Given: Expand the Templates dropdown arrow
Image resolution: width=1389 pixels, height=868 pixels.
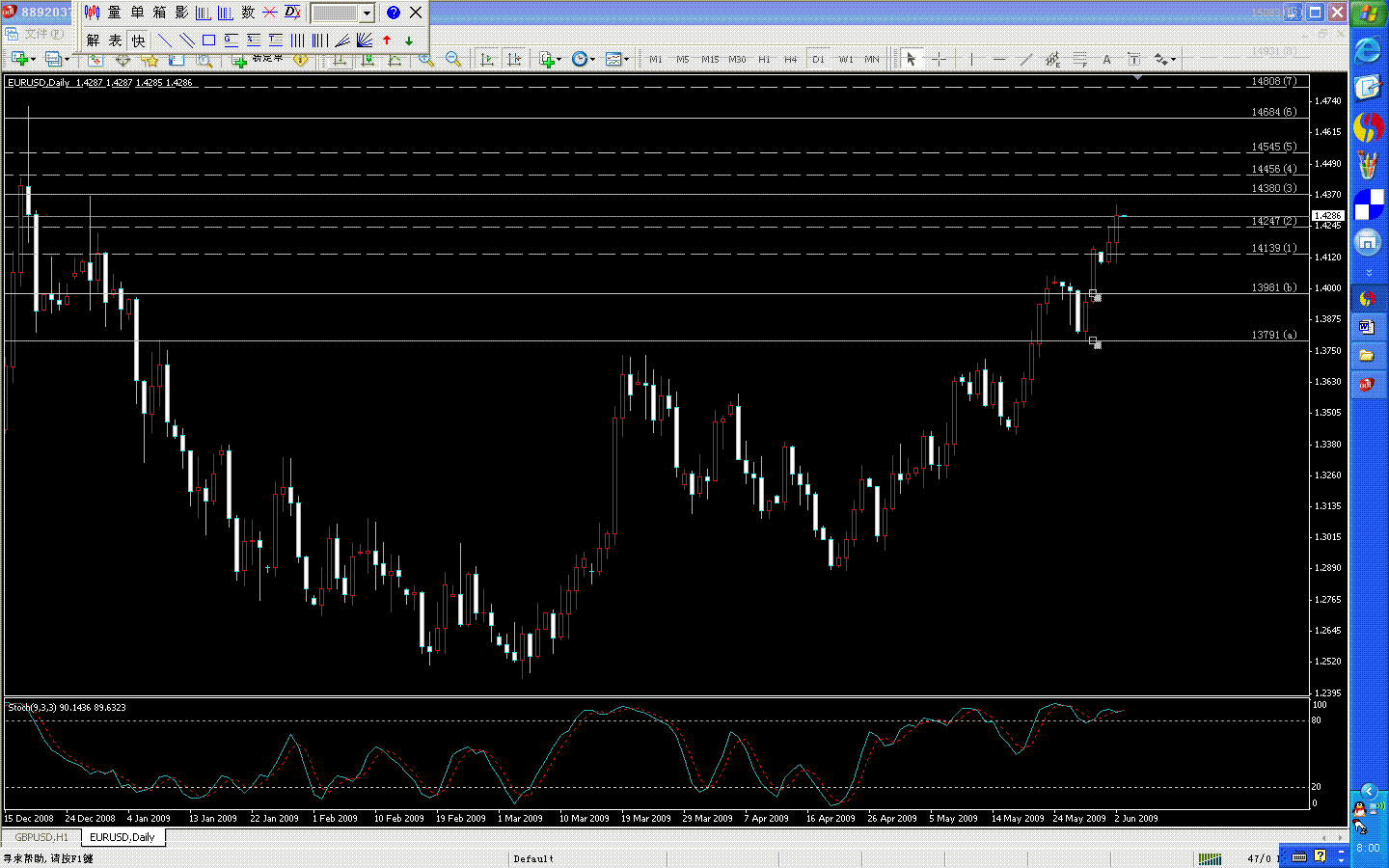Looking at the screenshot, I should [x=626, y=60].
